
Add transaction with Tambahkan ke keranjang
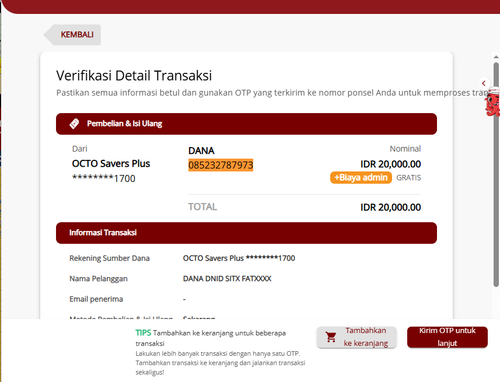[x=356, y=337]
